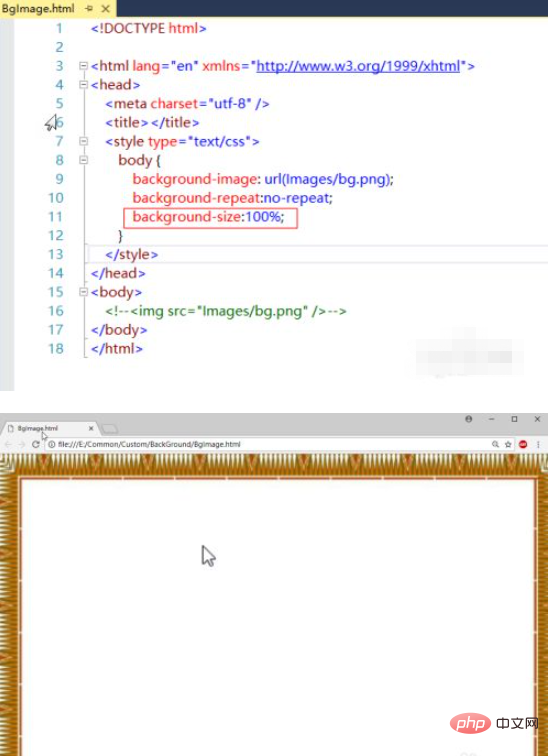
Task: Click the red adblock extension icon
Action: pos(523,445)
